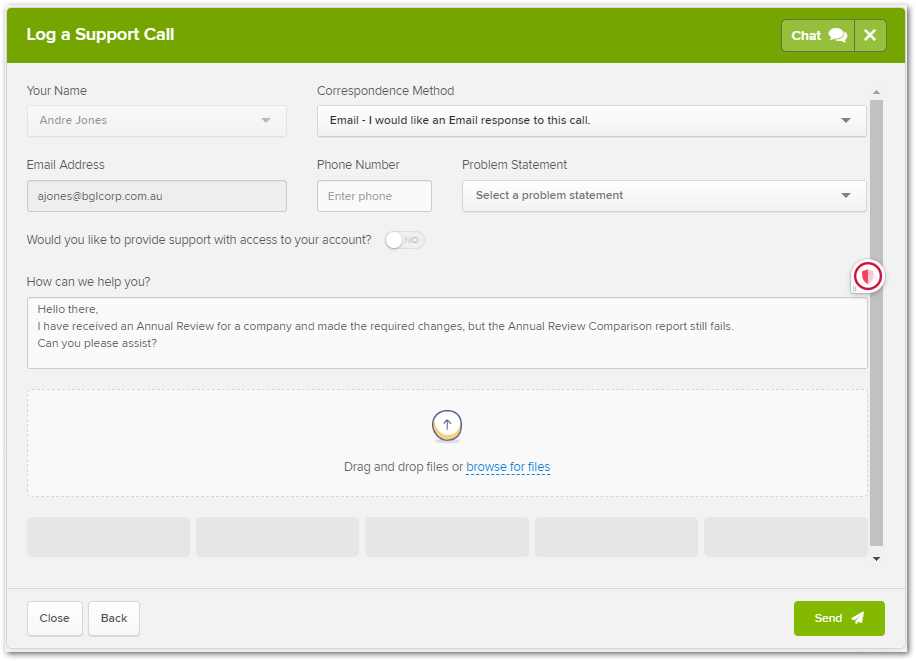916x661 pixels.
Task: Click the first grey placeholder tile
Action: click(108, 537)
